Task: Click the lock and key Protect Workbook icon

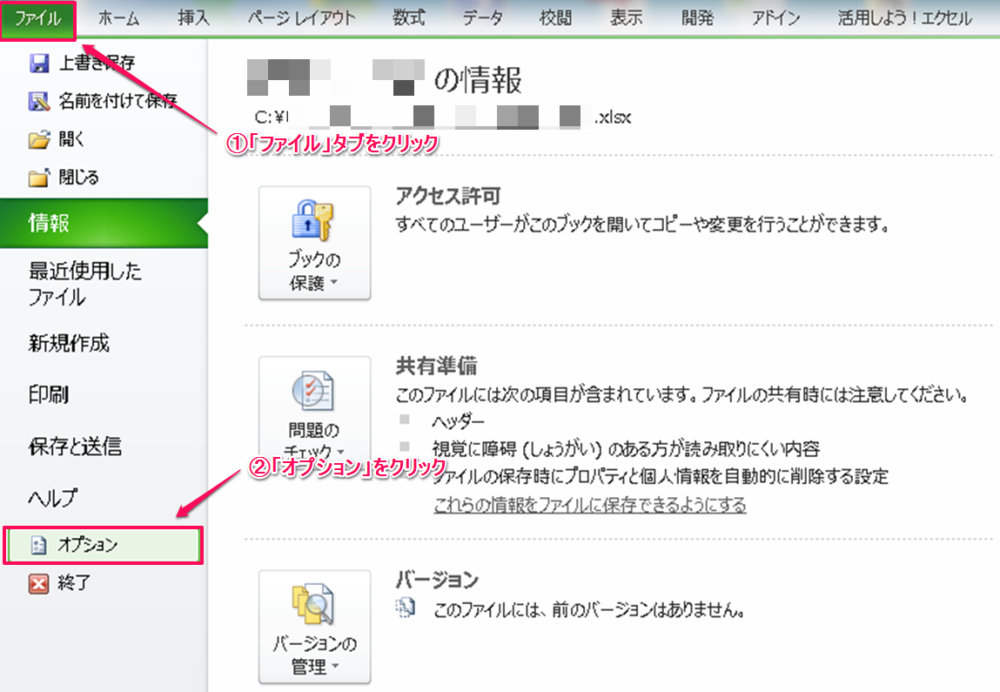Action: (314, 221)
